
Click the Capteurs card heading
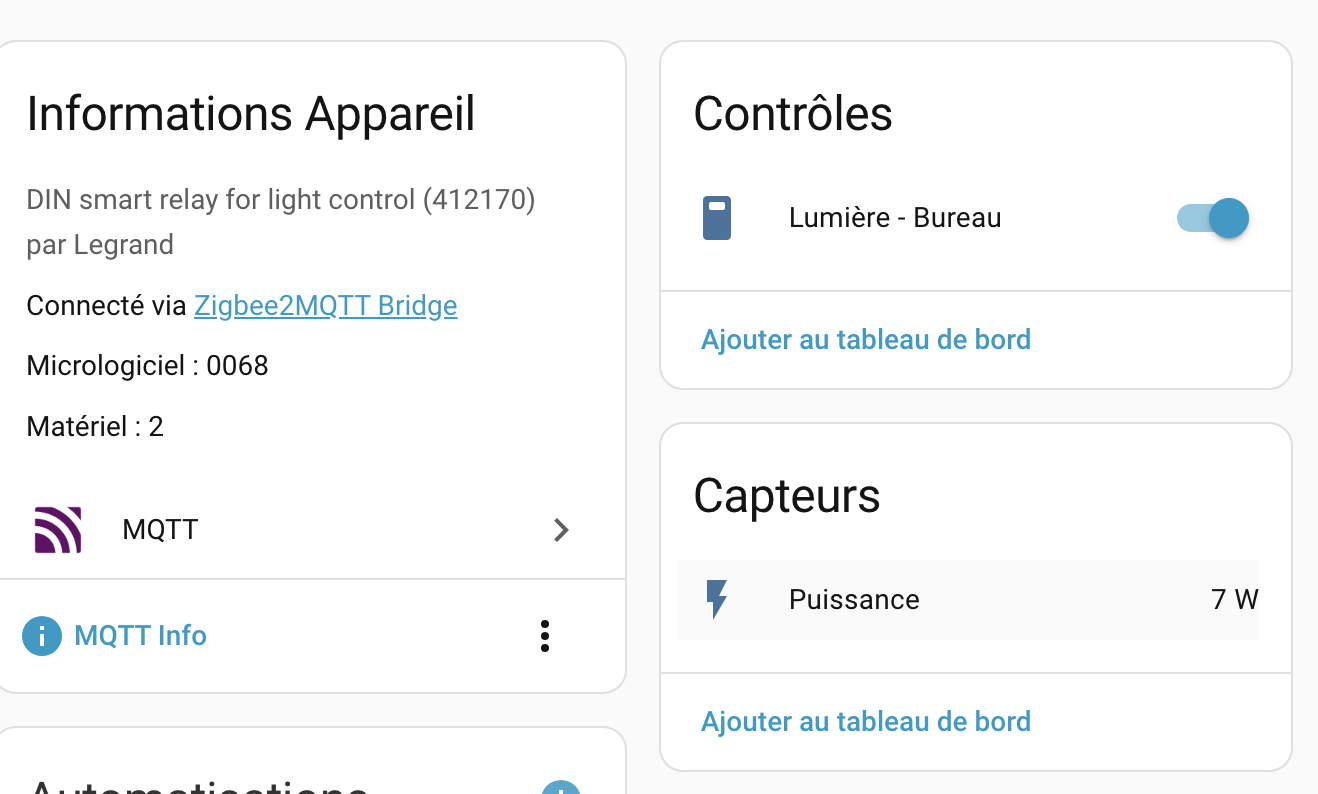[x=786, y=496]
